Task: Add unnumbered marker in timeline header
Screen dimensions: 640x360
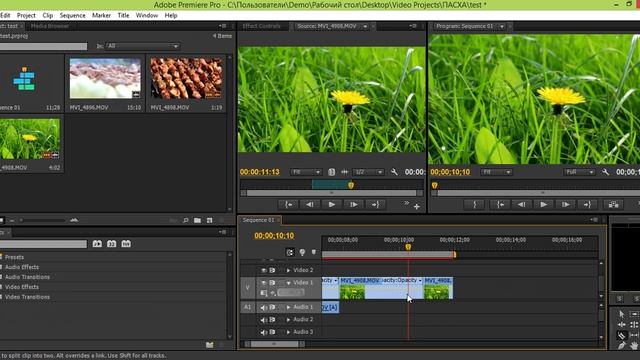Action: pos(313,252)
